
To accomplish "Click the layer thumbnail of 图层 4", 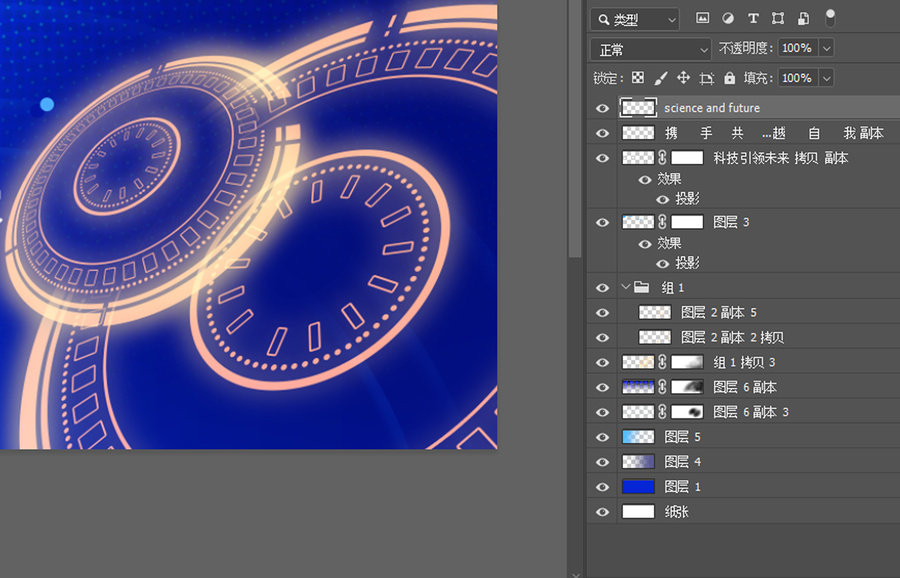I will click(x=638, y=462).
